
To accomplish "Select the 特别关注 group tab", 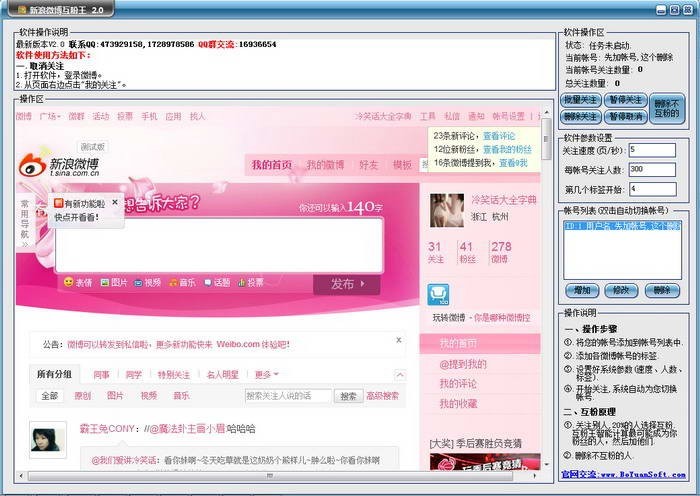I will tap(174, 375).
